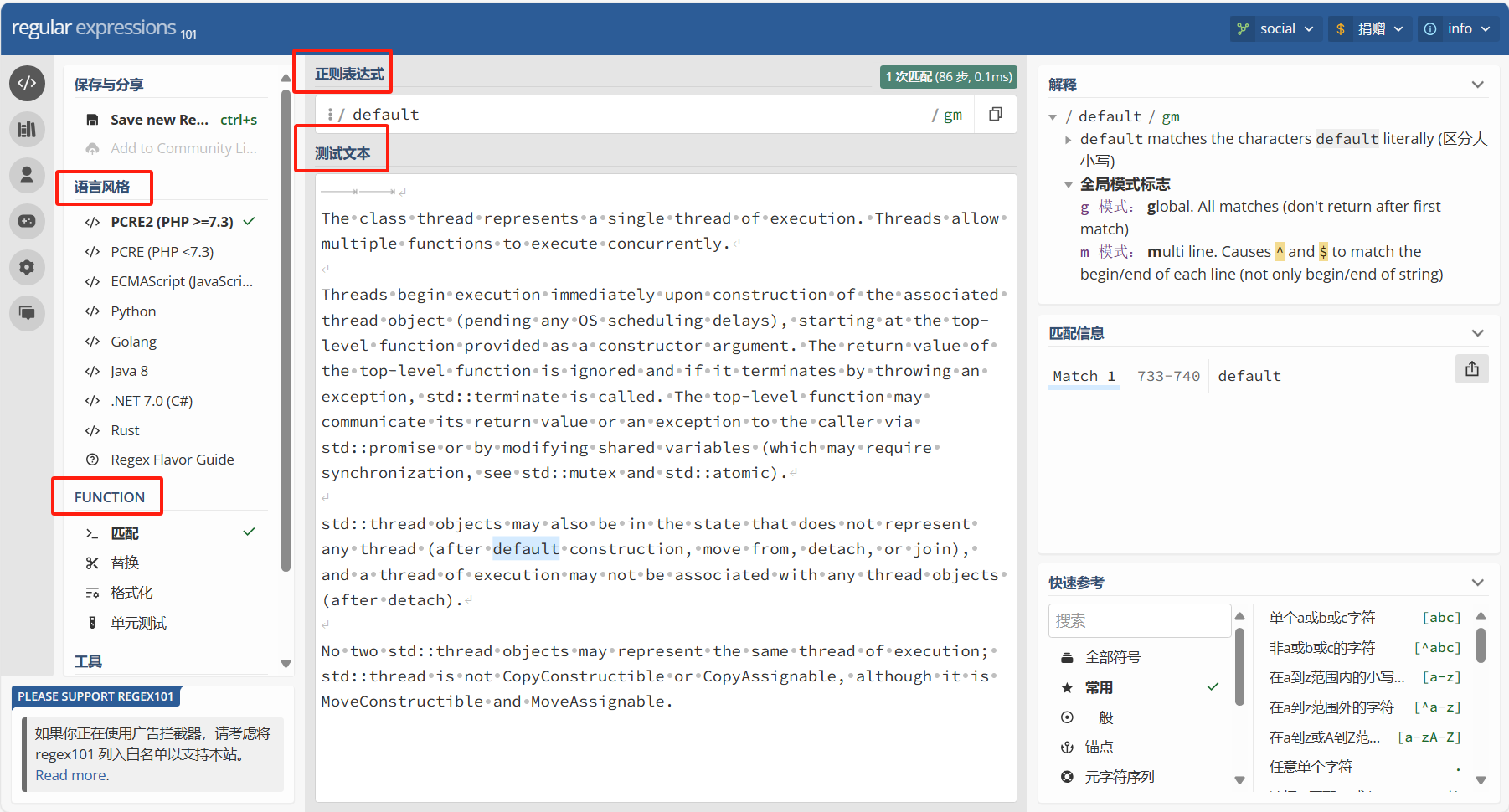Viewport: 1509px width, 812px height.
Task: Open the regex quiz gamepad icon
Action: (x=27, y=221)
